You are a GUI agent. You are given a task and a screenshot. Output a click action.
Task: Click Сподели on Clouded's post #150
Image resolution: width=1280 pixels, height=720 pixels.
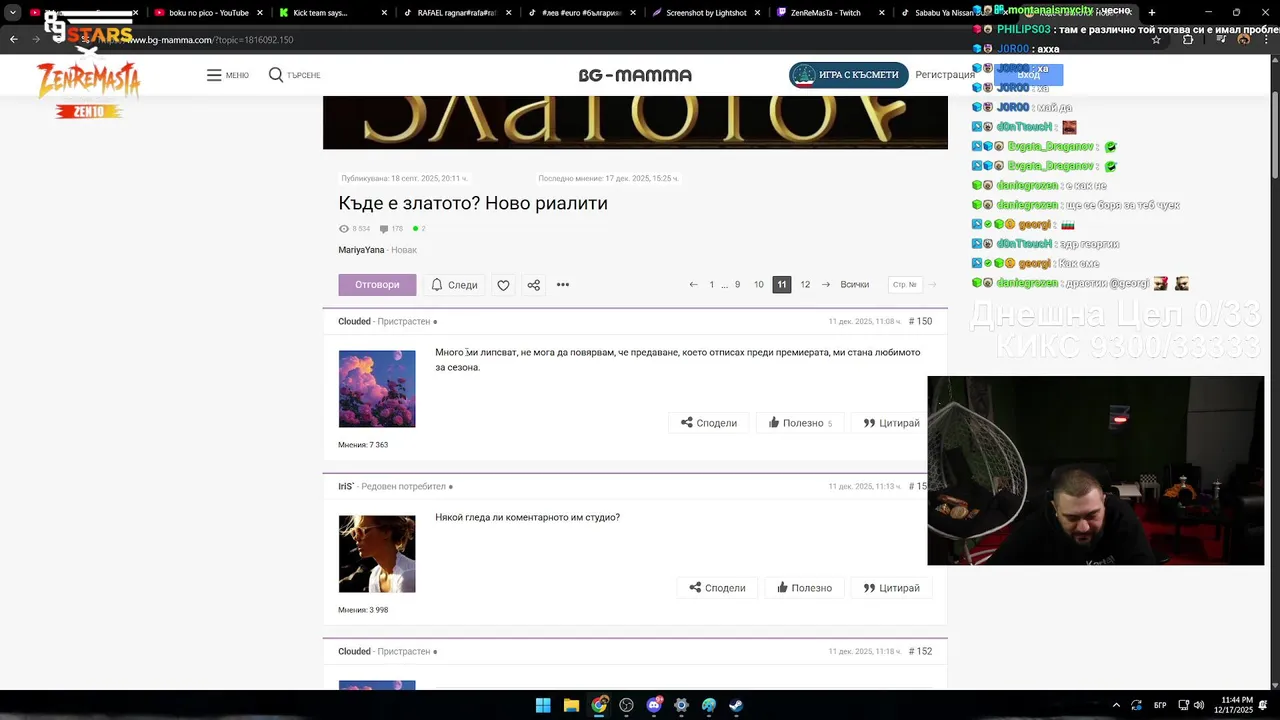point(709,423)
